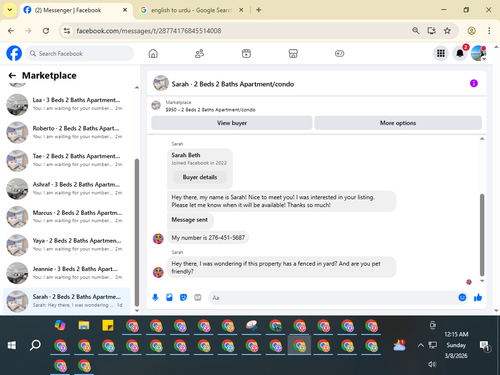Open the Facebook menu grid icon

(x=441, y=53)
